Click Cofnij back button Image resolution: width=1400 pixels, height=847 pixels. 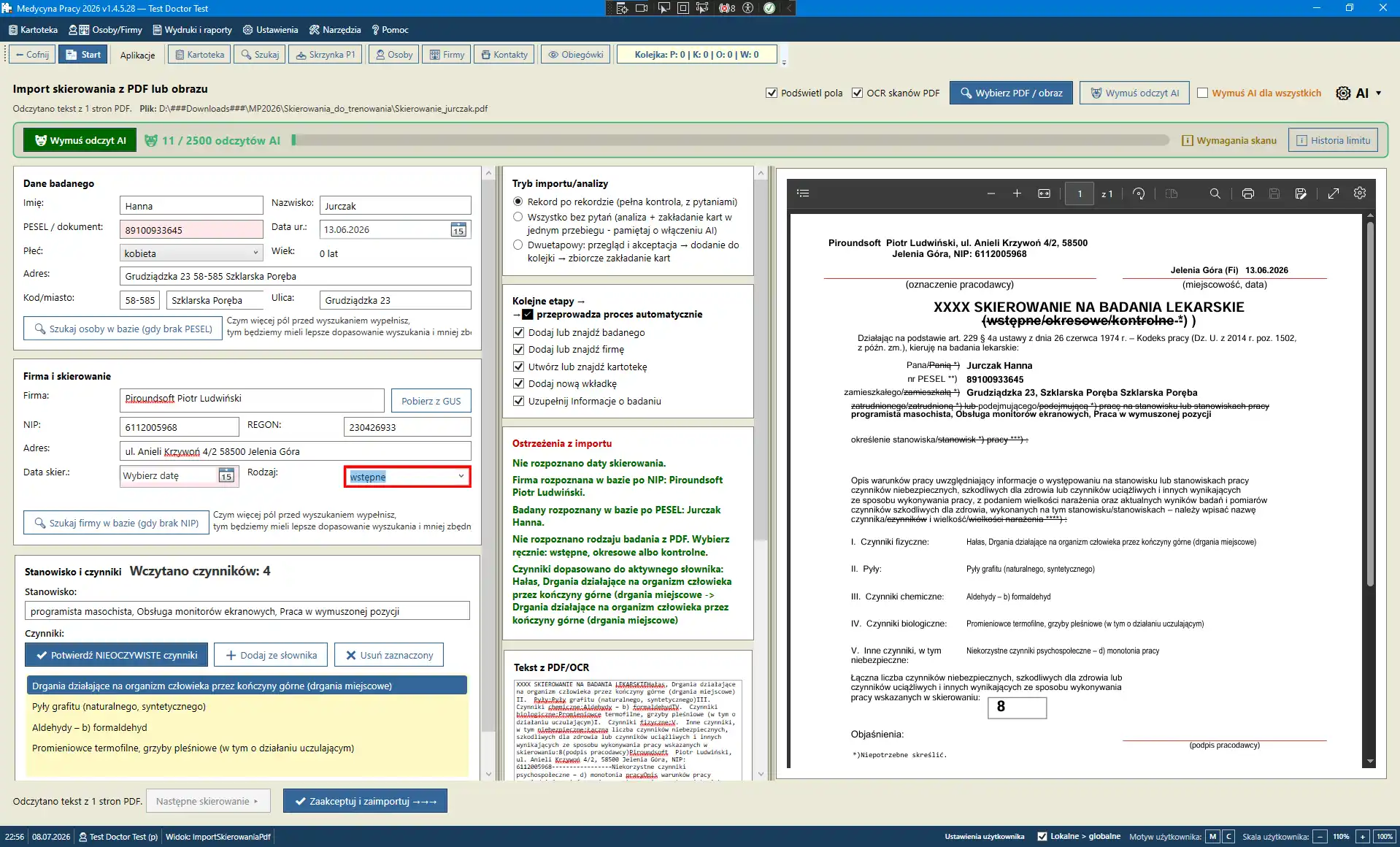(x=32, y=55)
